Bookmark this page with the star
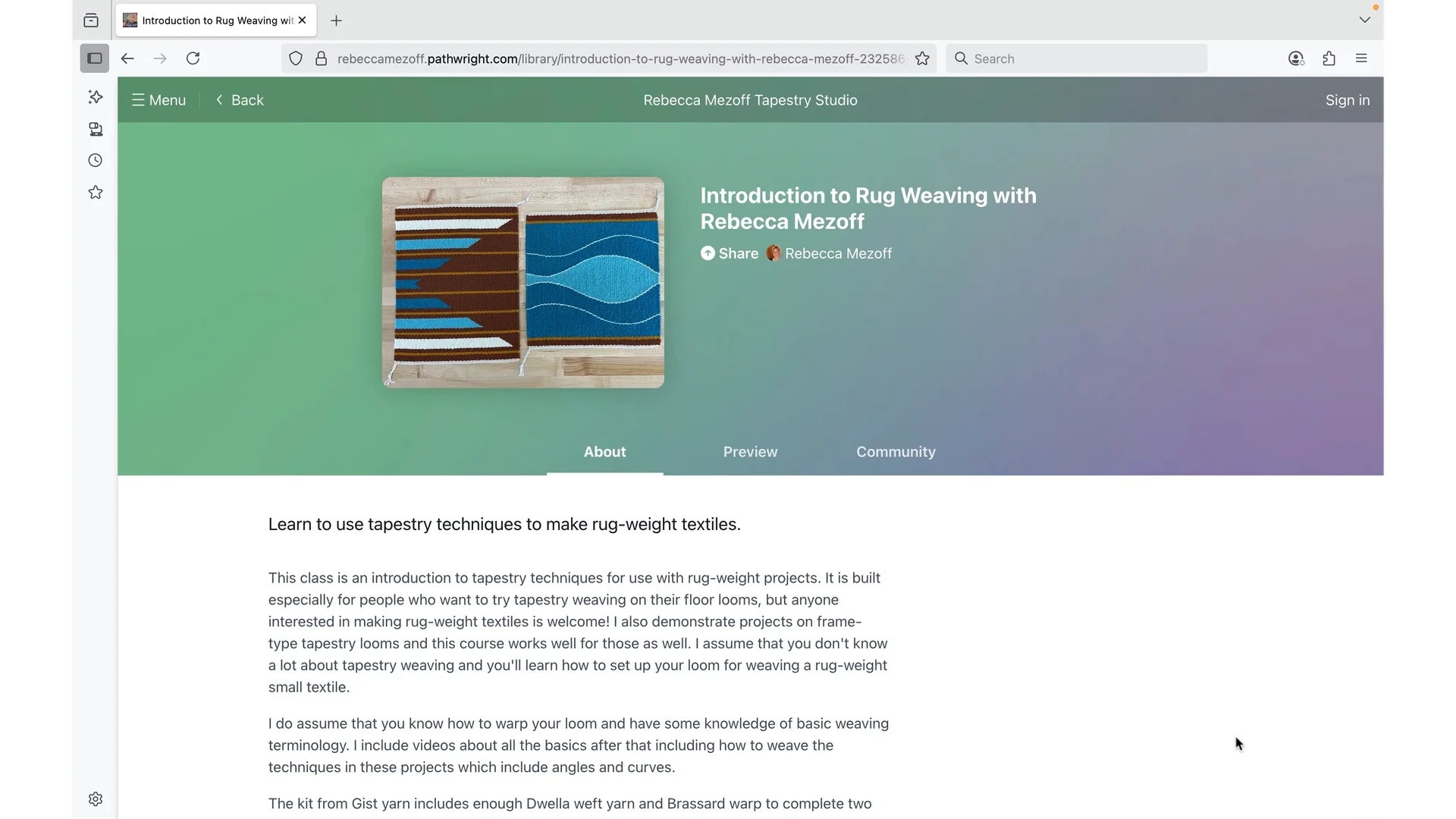The image size is (1456, 819). point(922,58)
